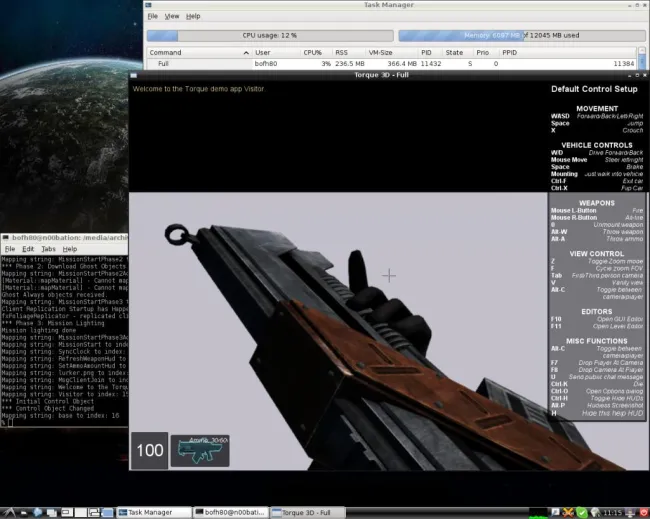Sort processes by the Command column header

[x=166, y=52]
